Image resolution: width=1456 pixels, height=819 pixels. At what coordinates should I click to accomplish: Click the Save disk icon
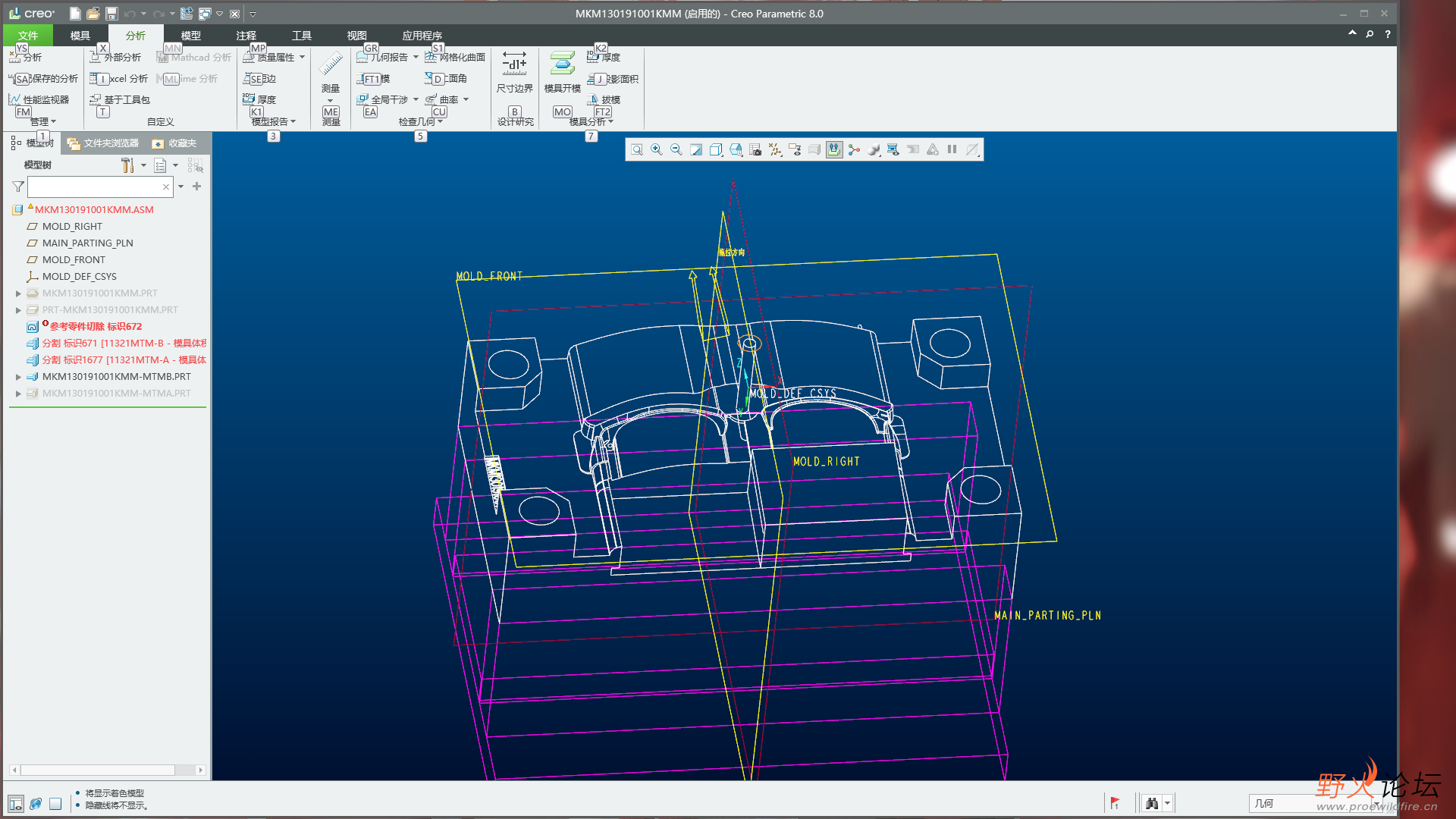click(x=111, y=14)
